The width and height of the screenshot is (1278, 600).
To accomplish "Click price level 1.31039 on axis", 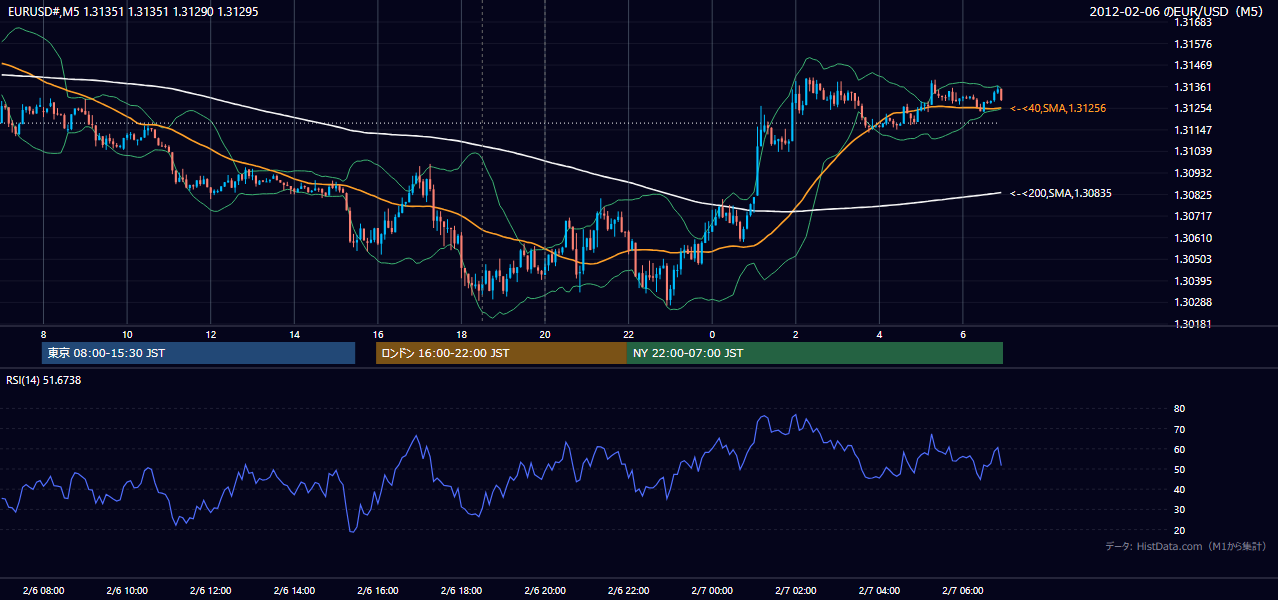I will [1195, 151].
